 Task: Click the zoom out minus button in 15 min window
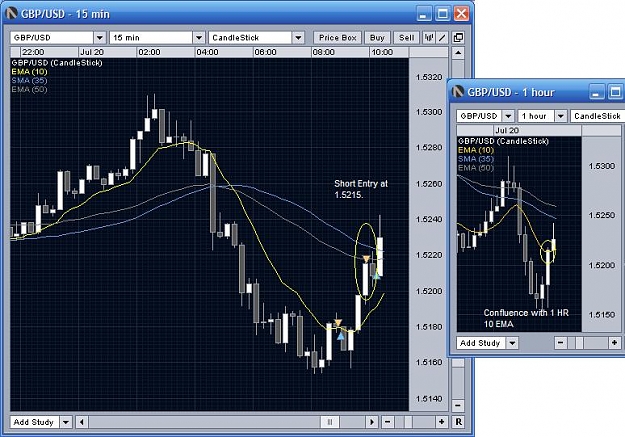coord(387,422)
